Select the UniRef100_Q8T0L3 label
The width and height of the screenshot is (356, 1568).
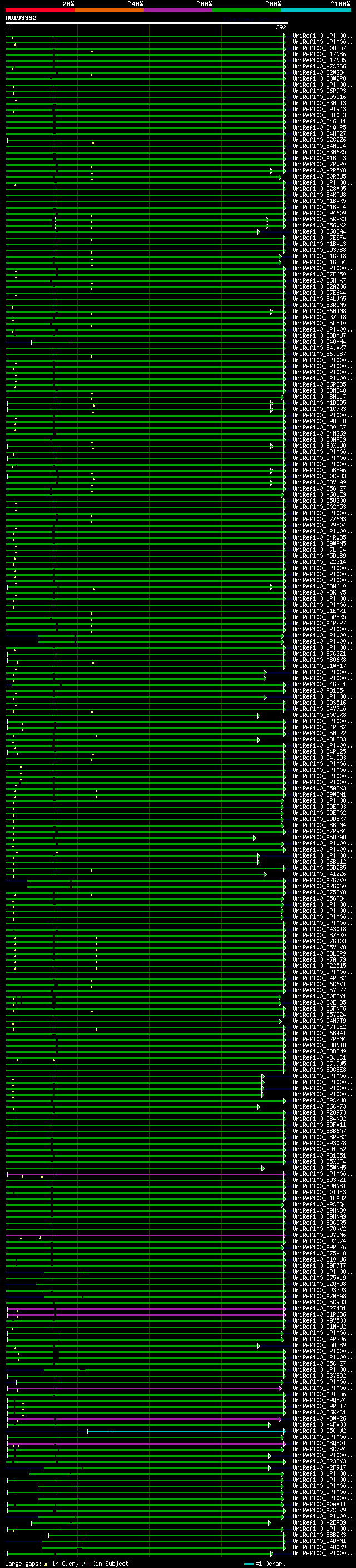(x=319, y=115)
